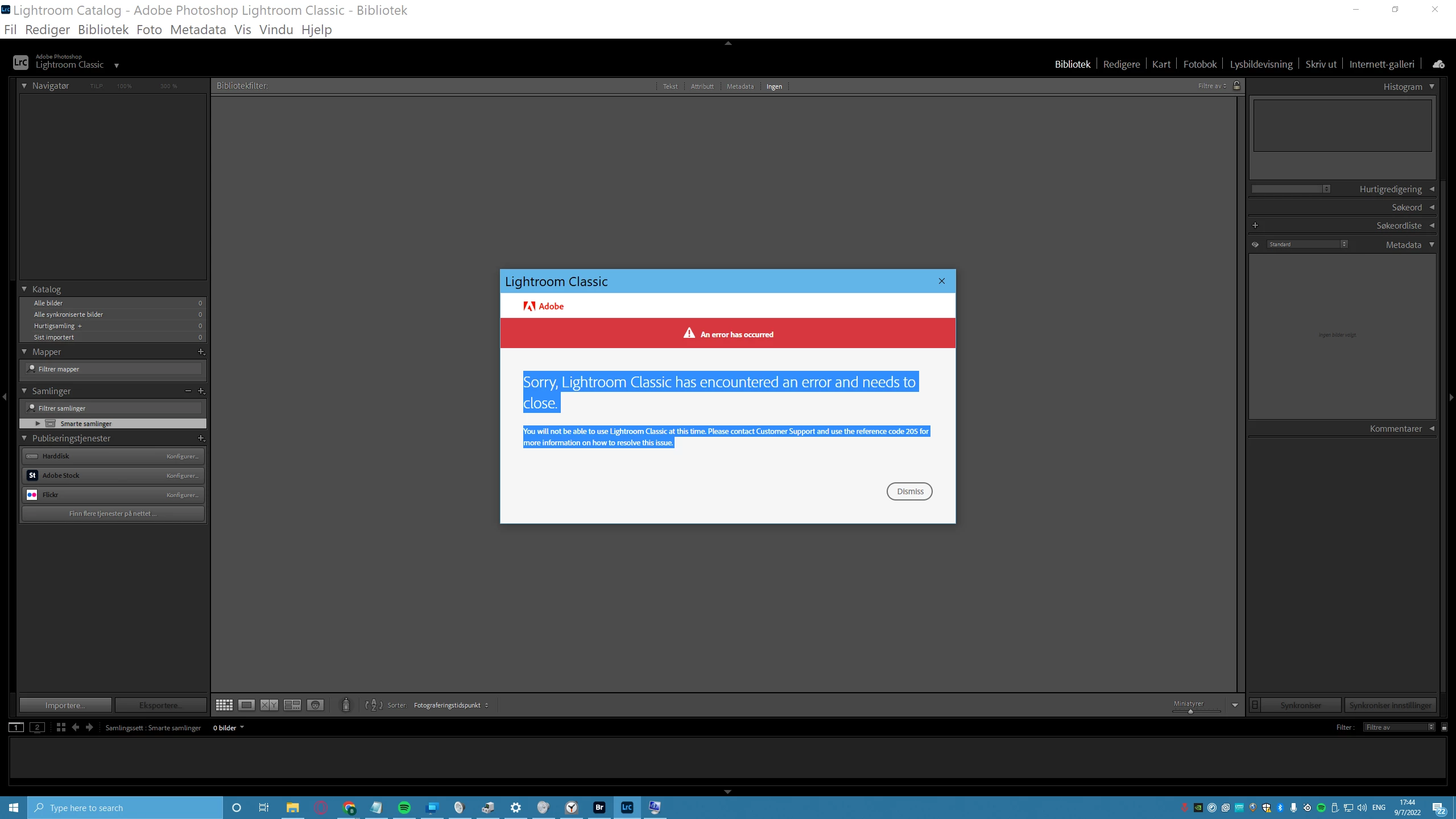Toggle sort direction a-z icon
The image size is (1456, 819).
(x=374, y=705)
